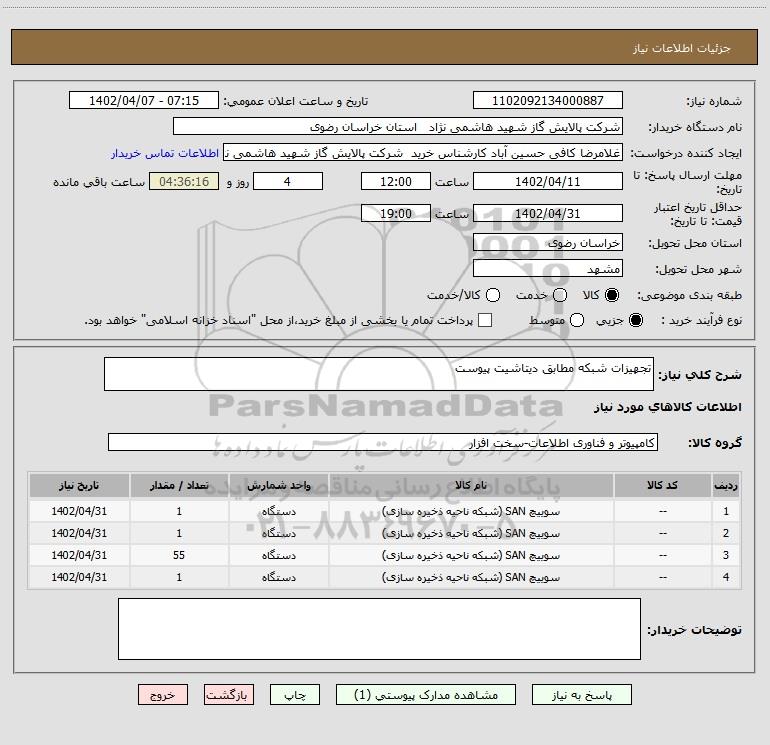Select row 2 سوییچ SAN item name
Screen dimensions: 770x745
[x=471, y=533]
